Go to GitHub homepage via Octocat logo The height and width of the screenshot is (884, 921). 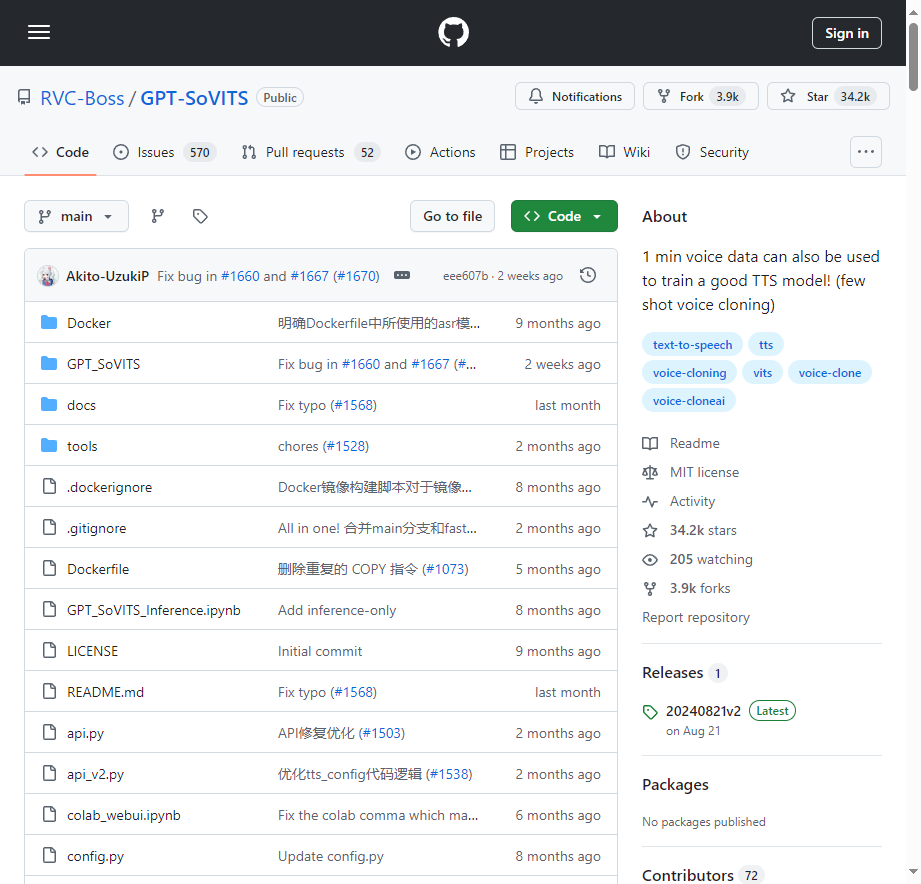pos(453,32)
